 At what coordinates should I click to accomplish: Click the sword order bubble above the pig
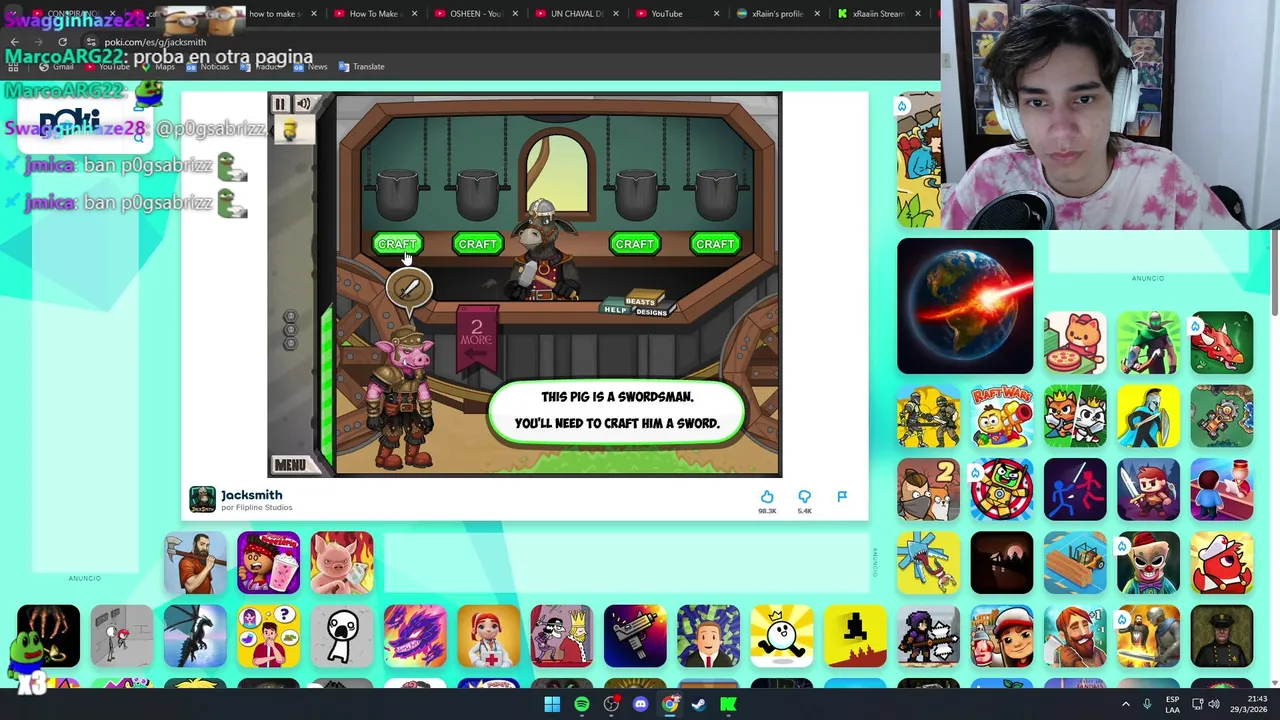409,289
